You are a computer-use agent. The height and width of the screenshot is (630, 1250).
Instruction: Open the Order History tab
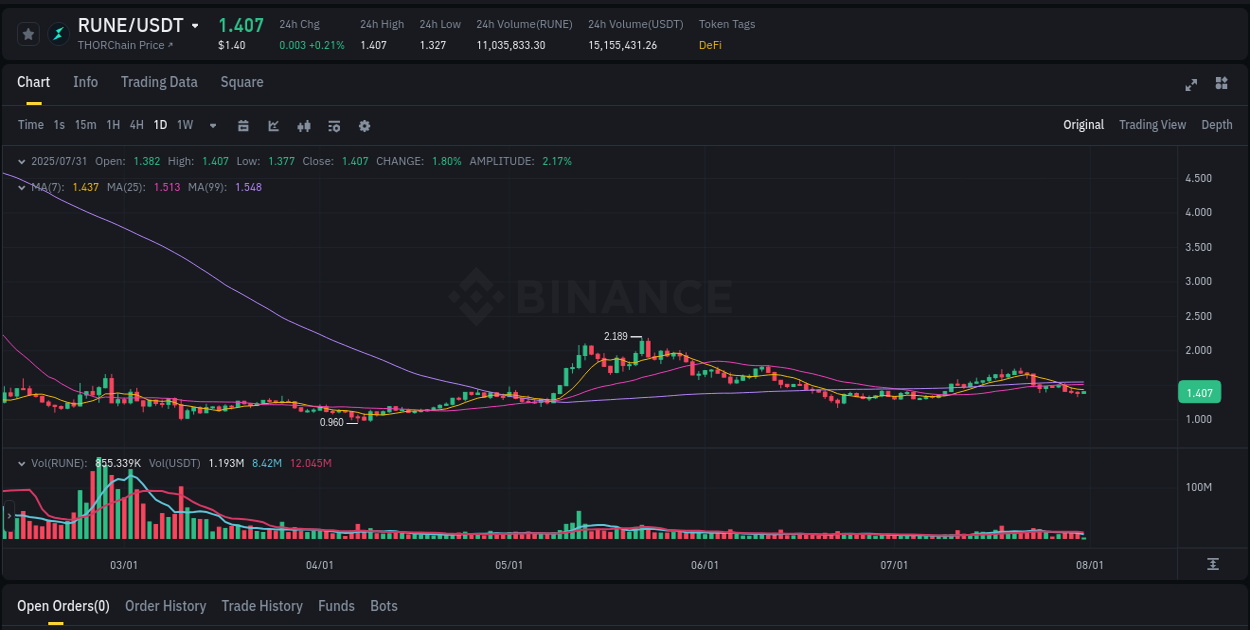(165, 605)
